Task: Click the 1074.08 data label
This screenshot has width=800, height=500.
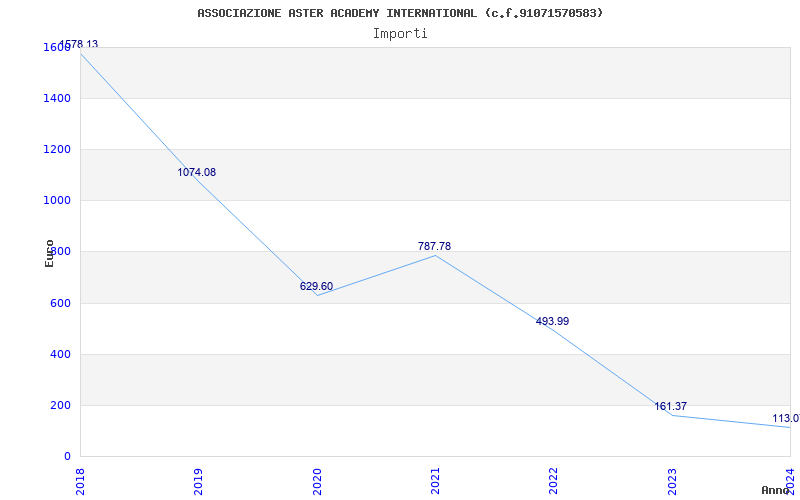Action: click(196, 172)
